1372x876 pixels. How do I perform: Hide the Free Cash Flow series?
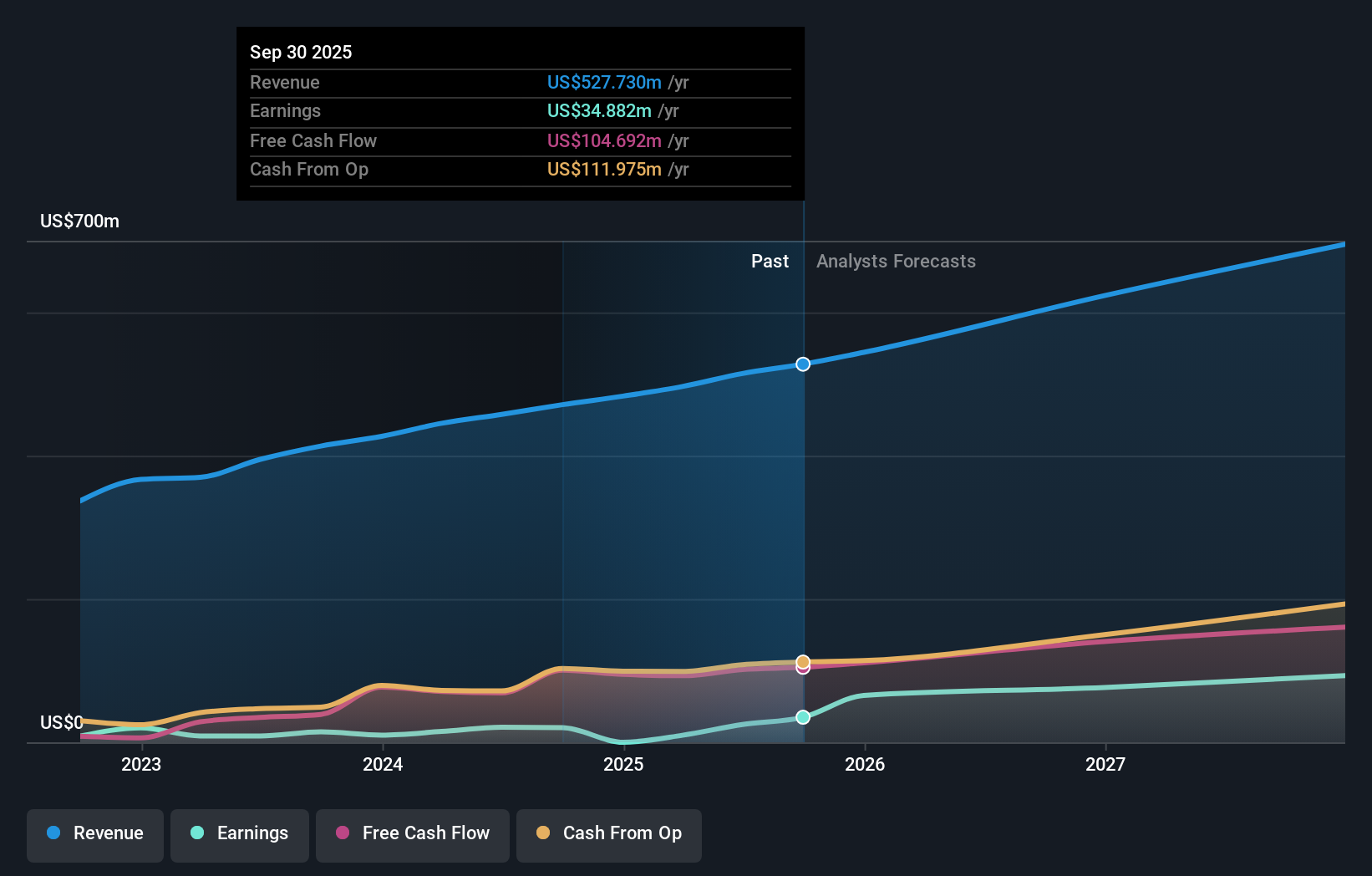click(412, 833)
